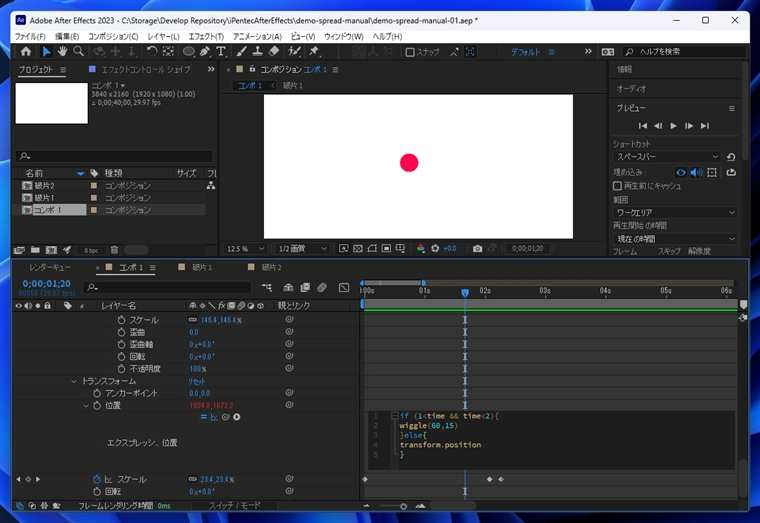
Task: Select the Ellipse shape tool
Action: [189, 51]
